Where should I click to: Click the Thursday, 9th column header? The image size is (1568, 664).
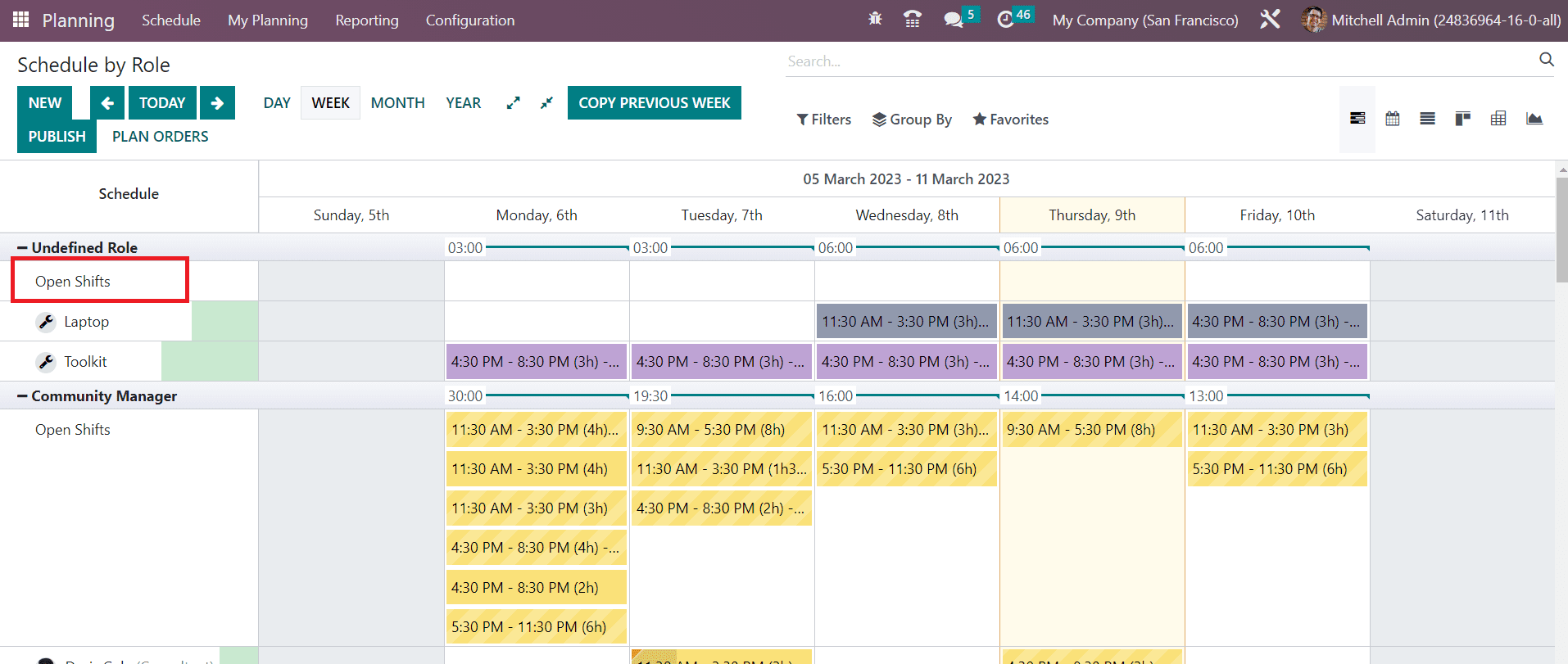click(1092, 215)
